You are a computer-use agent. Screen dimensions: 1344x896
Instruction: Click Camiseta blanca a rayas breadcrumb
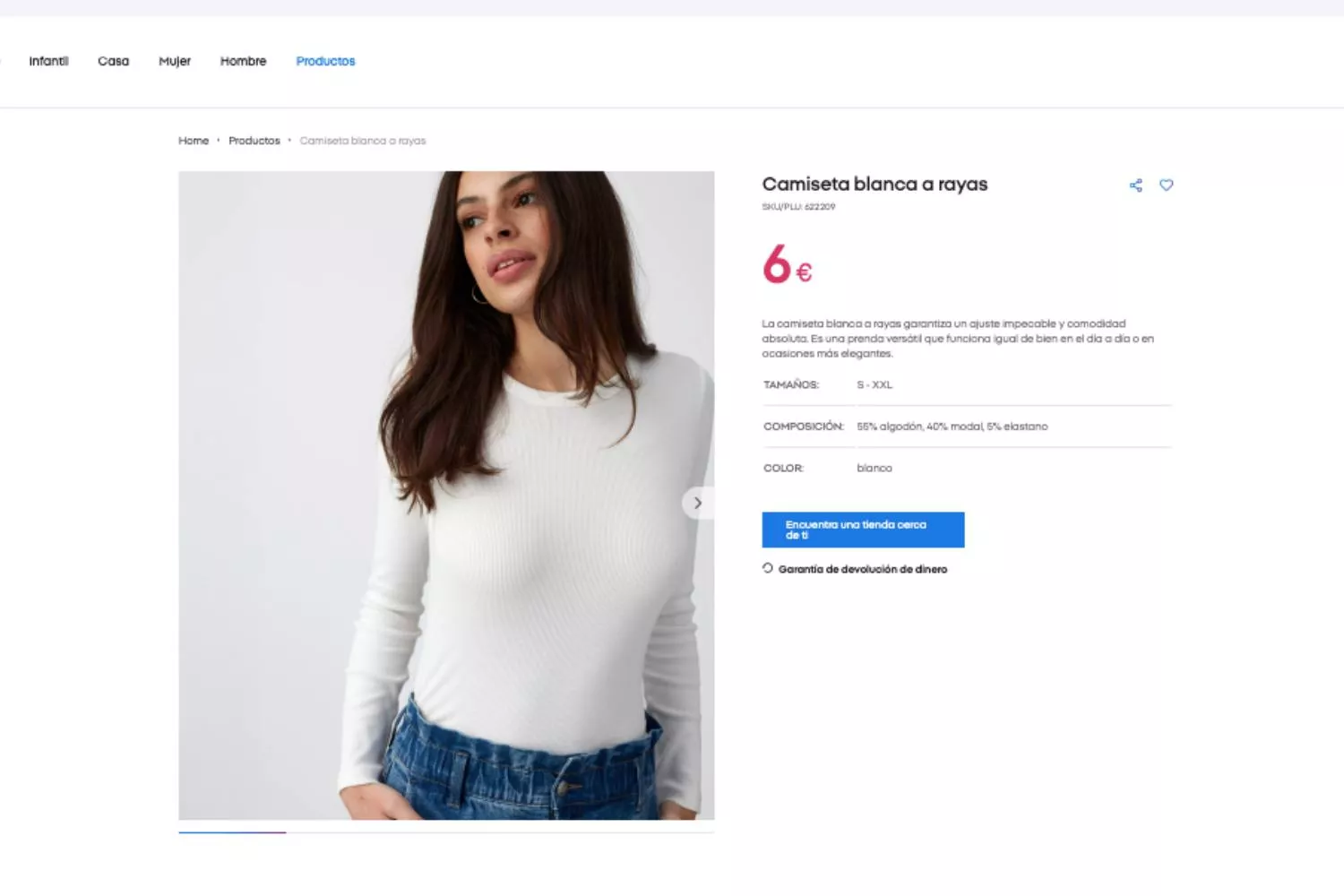point(363,141)
